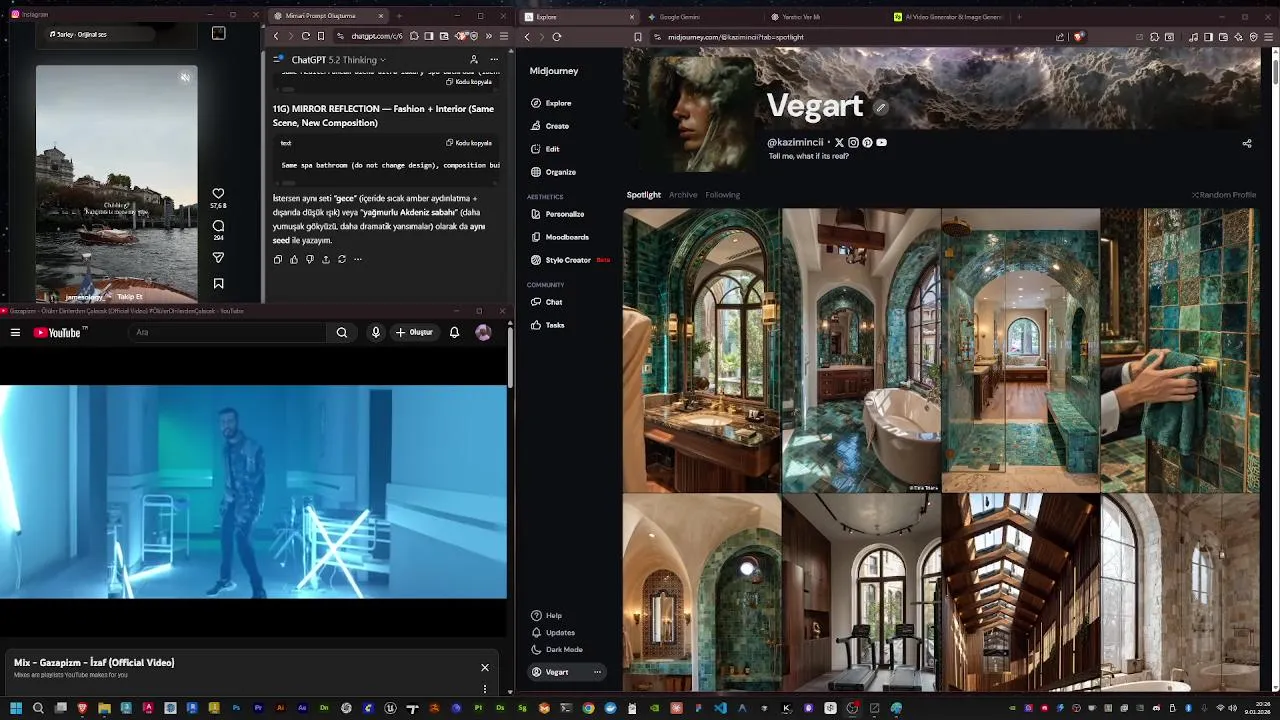Close the Mix Gazapizm playlist panel
Image resolution: width=1280 pixels, height=720 pixels.
[x=485, y=668]
